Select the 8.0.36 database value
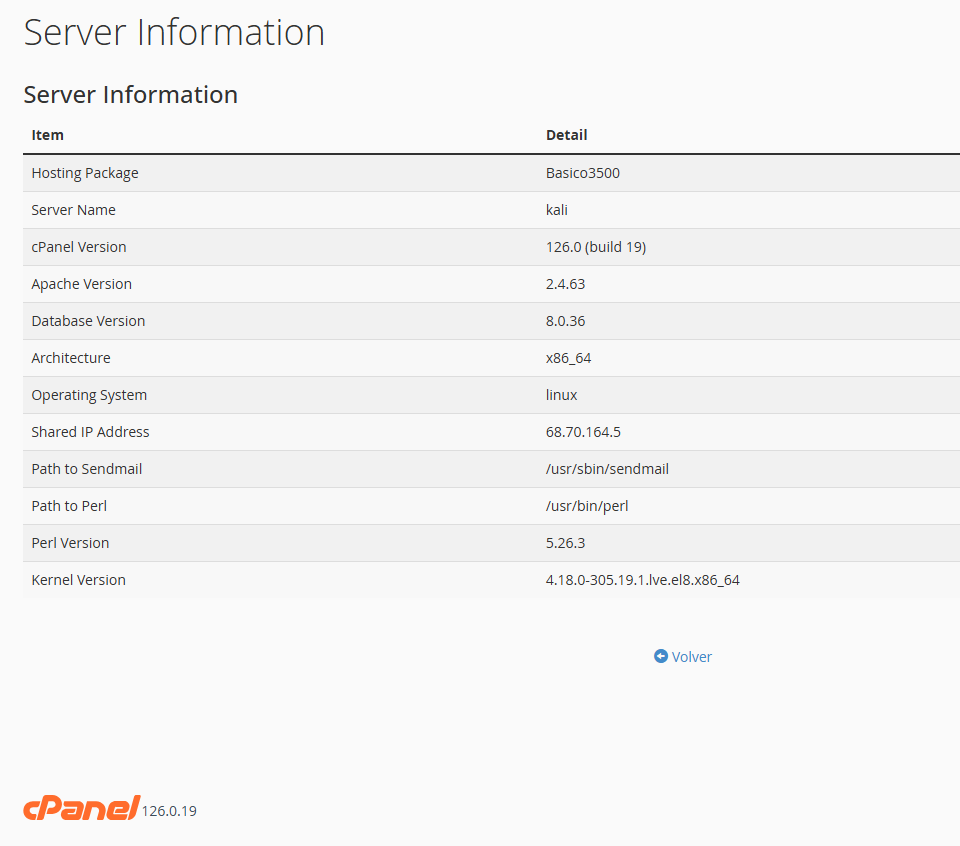 [x=565, y=321]
